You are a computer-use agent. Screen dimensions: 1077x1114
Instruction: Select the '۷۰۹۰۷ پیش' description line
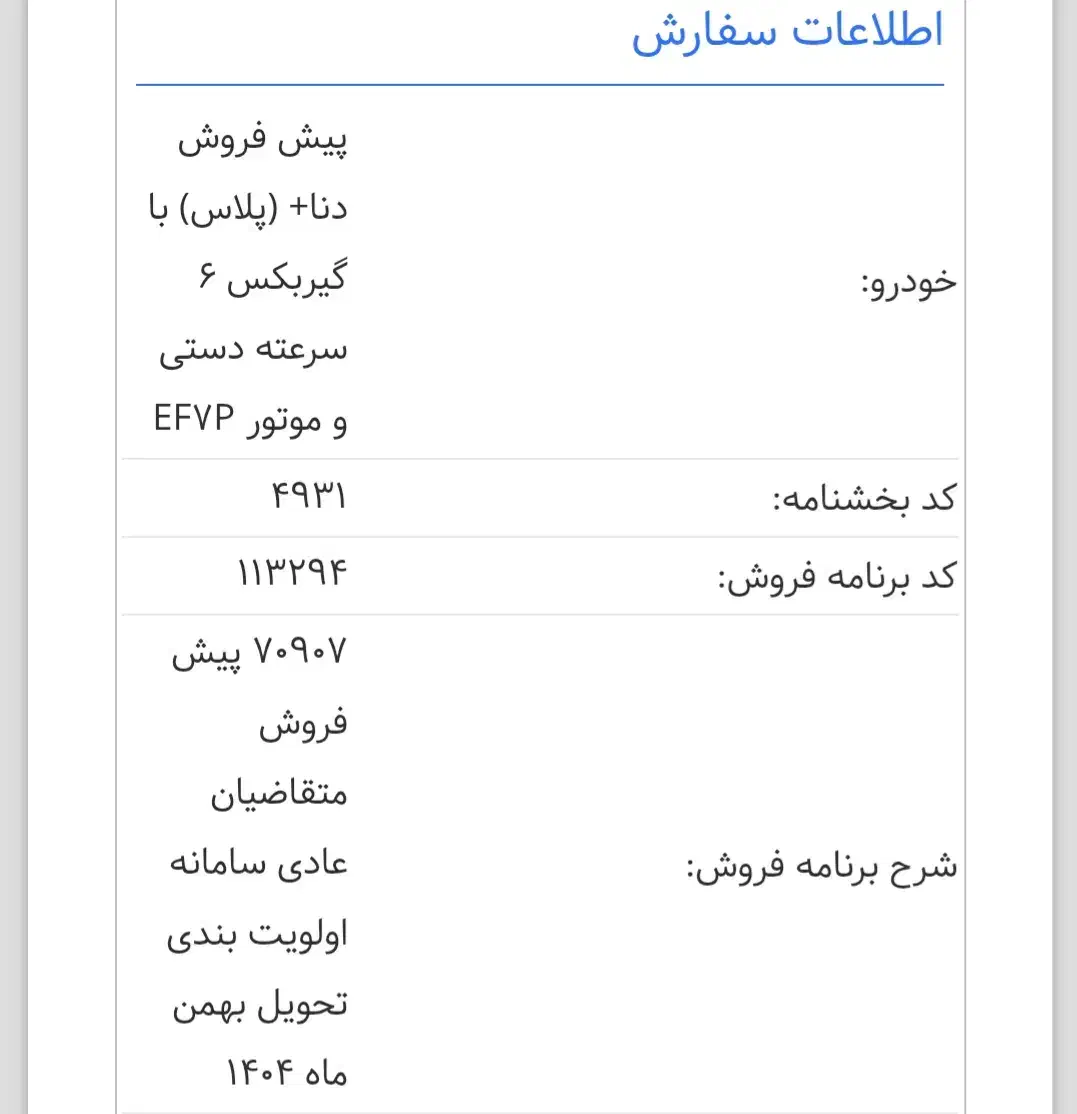pyautogui.click(x=260, y=654)
